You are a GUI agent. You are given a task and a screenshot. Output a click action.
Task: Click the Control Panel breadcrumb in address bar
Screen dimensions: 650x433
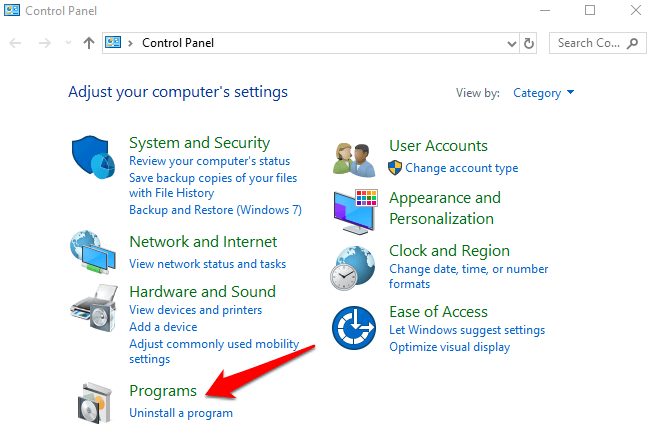coord(178,43)
